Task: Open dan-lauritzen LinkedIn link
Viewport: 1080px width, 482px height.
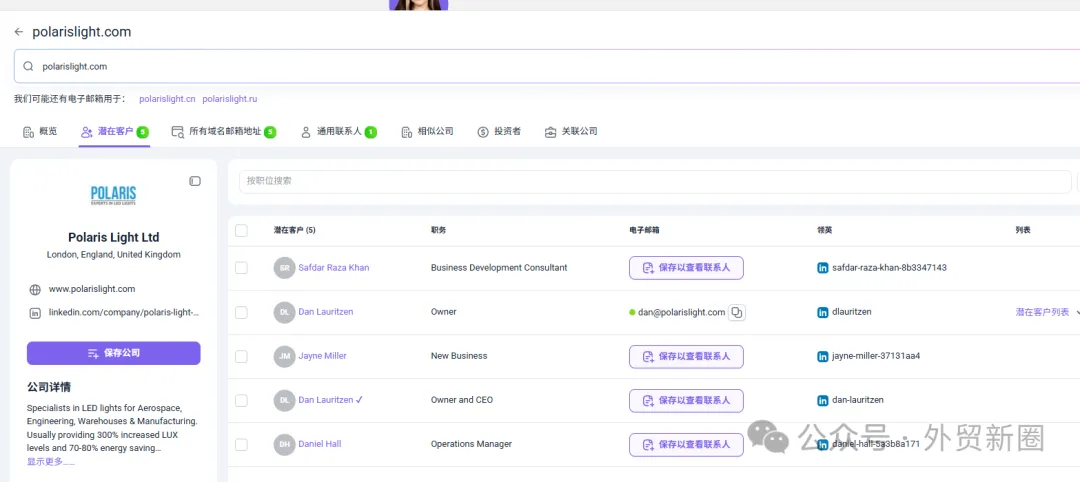Action: click(858, 400)
